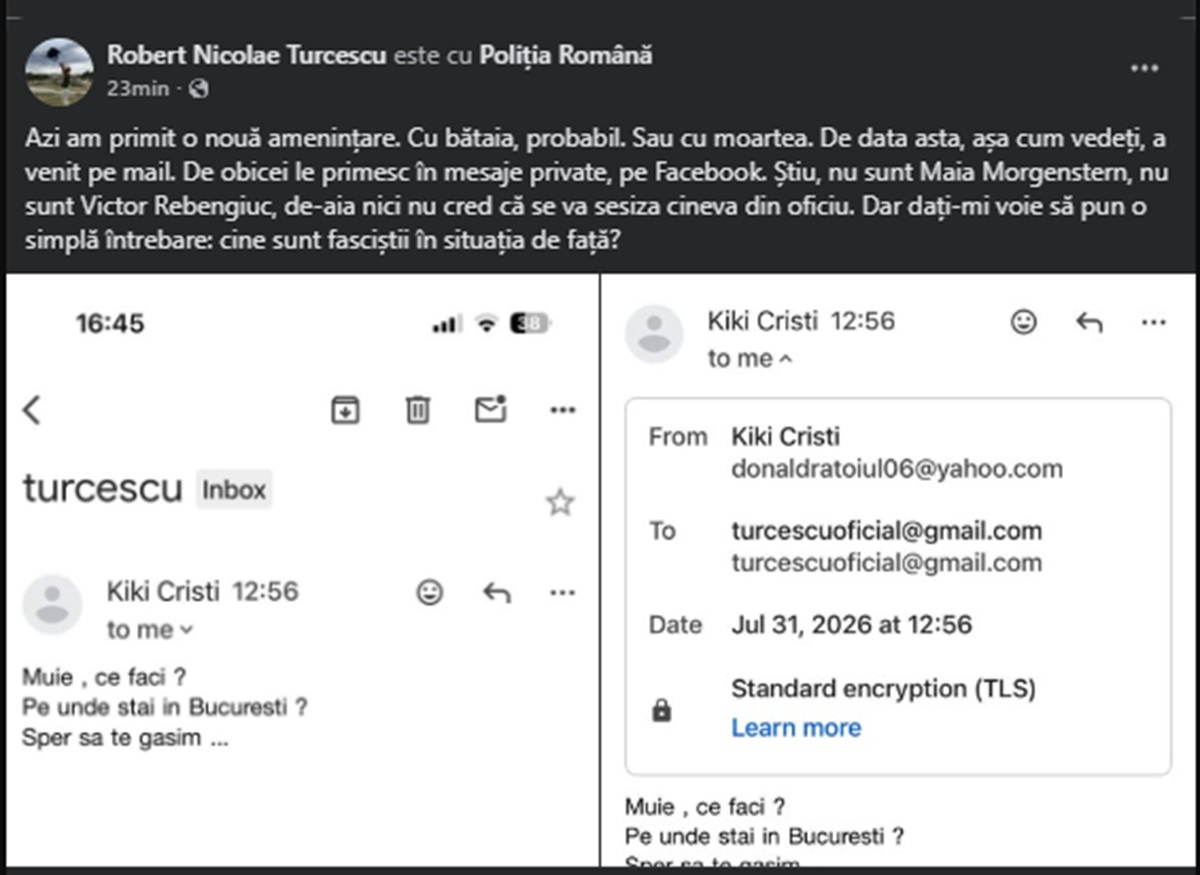Open the Facebook post three-dot options menu
The image size is (1200, 875).
1144,69
